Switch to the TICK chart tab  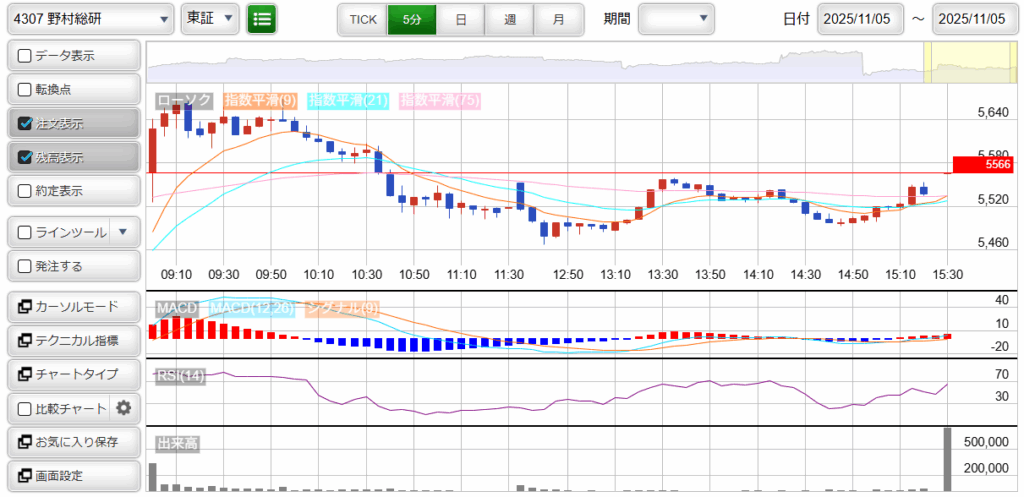point(362,19)
